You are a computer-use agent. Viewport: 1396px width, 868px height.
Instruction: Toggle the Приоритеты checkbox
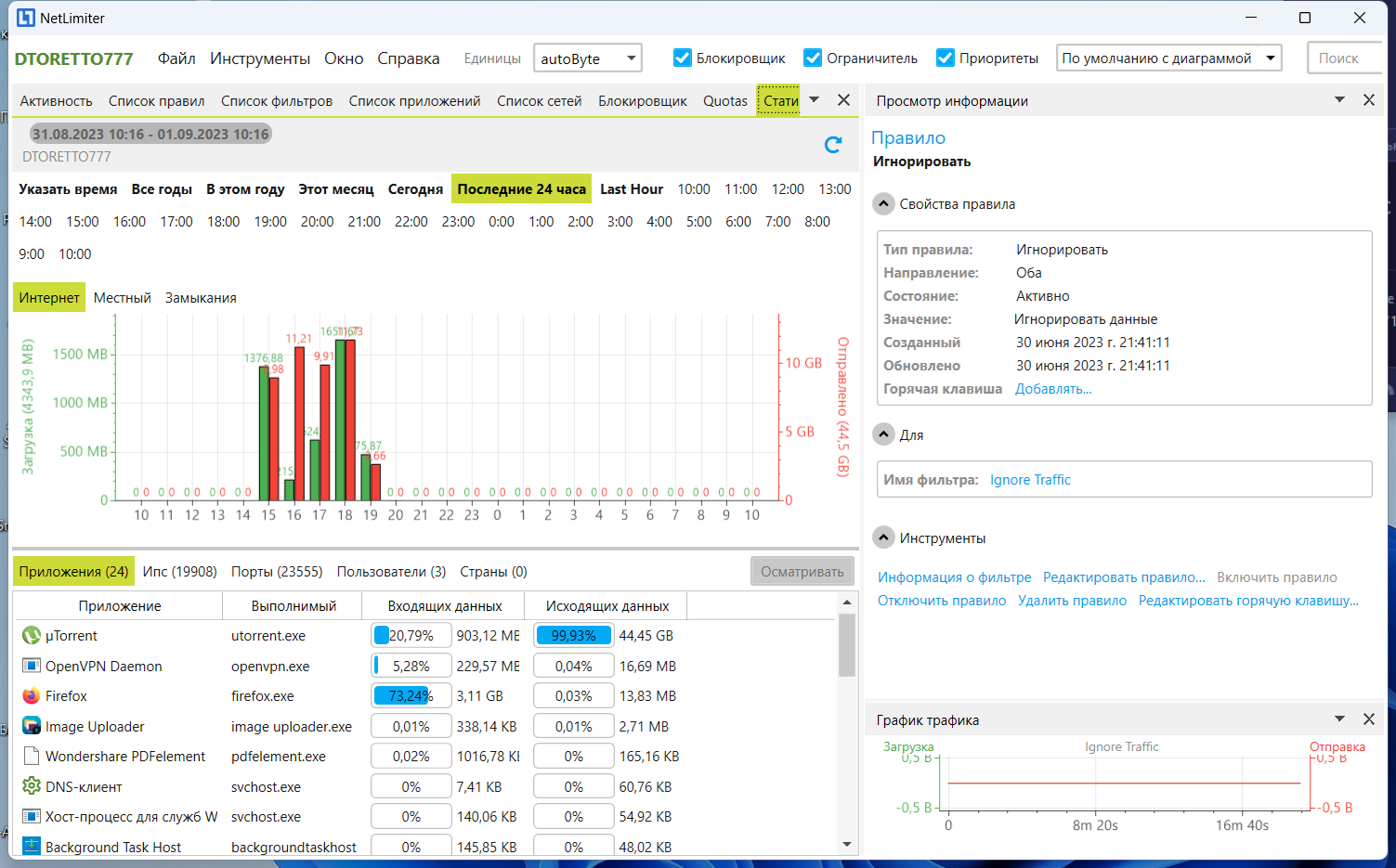point(946,58)
